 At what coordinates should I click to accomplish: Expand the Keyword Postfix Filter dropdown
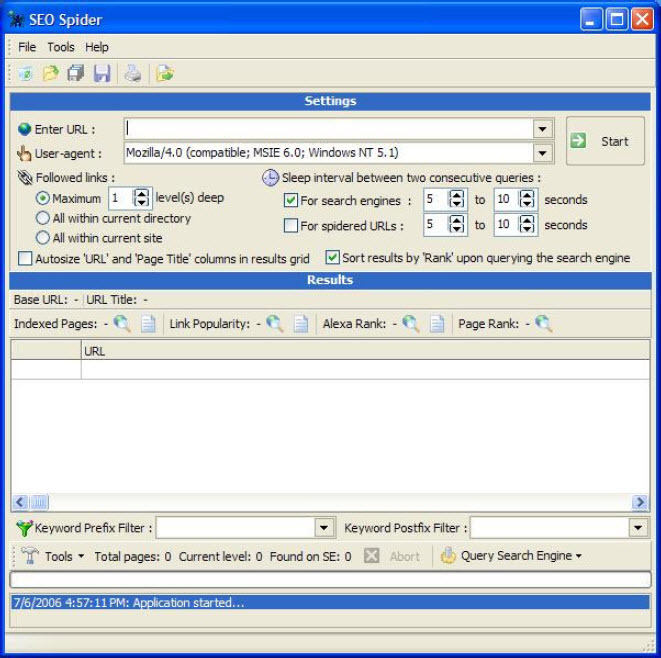pyautogui.click(x=638, y=528)
